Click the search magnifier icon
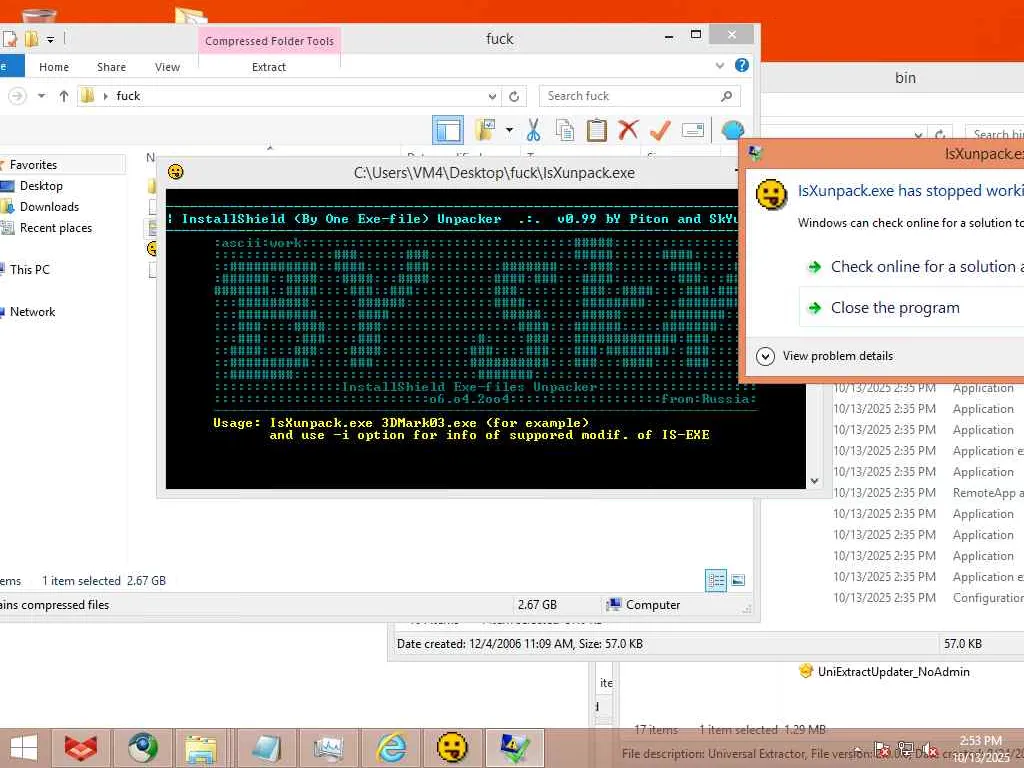 click(x=726, y=96)
